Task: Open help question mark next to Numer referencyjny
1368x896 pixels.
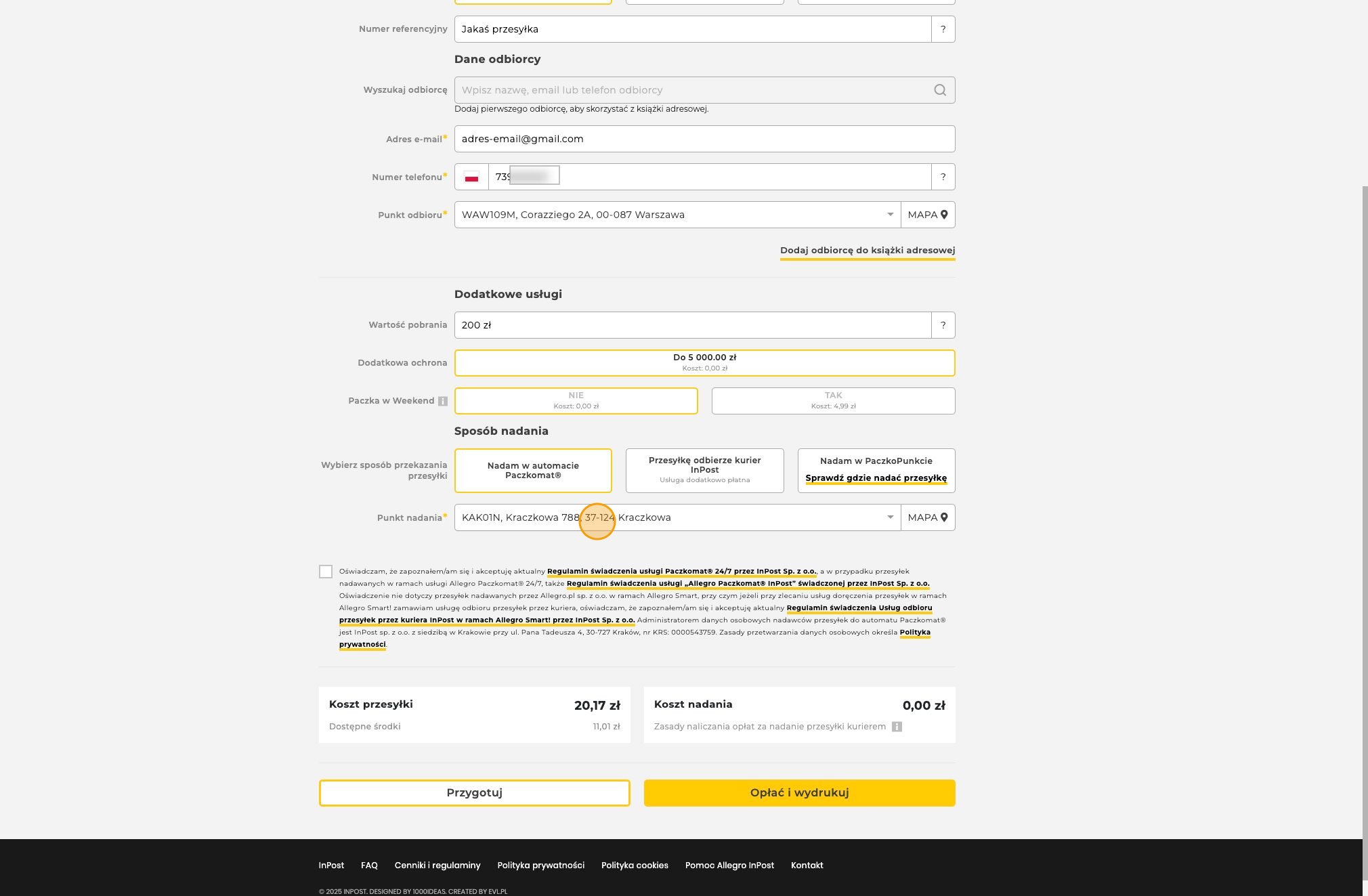Action: point(943,29)
